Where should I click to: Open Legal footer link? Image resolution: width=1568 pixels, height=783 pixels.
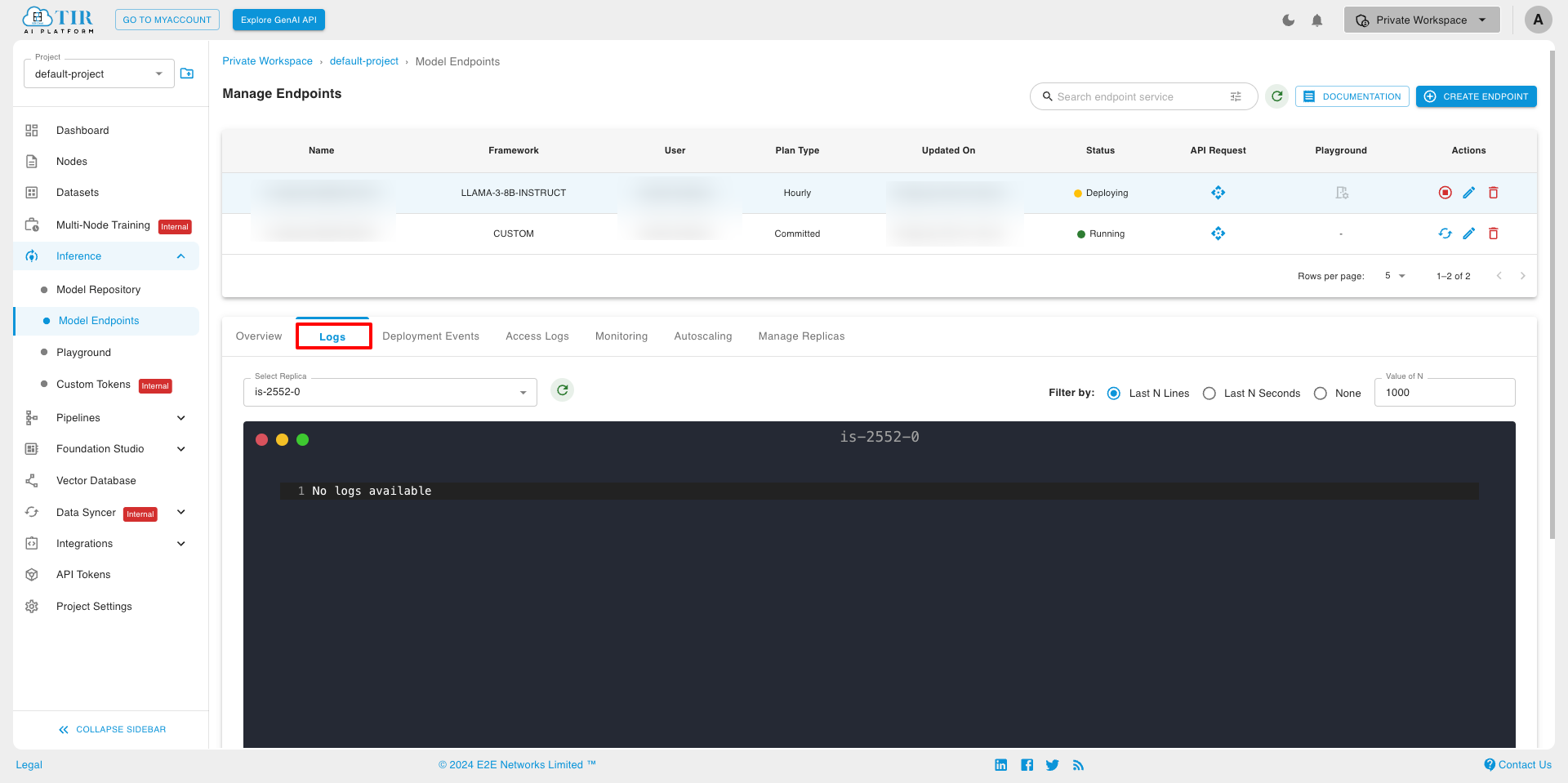click(x=29, y=765)
